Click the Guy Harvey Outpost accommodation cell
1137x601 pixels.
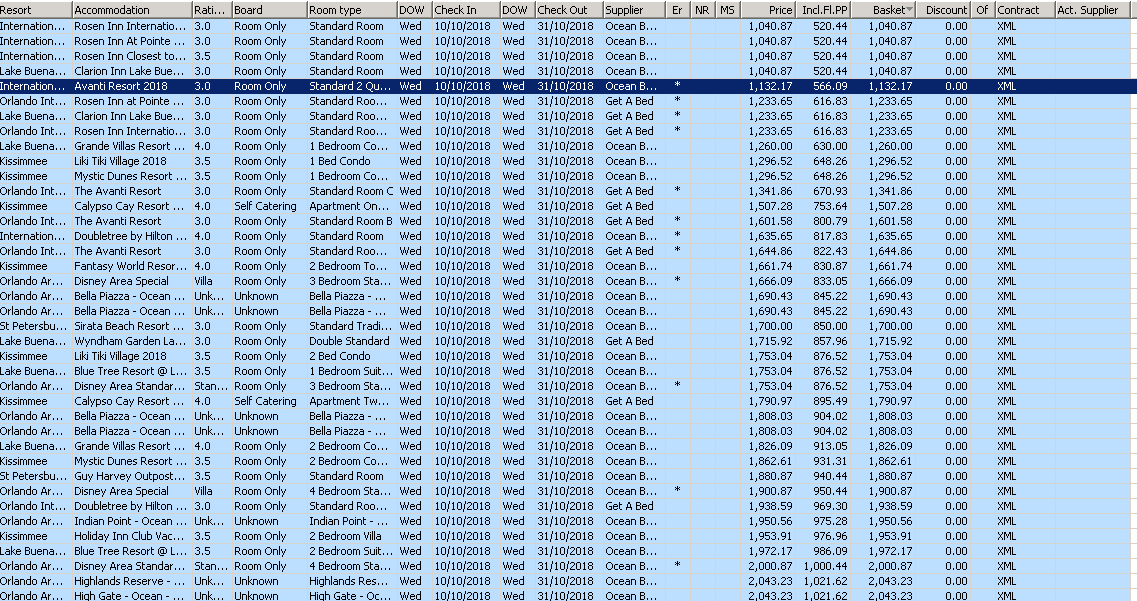(130, 476)
